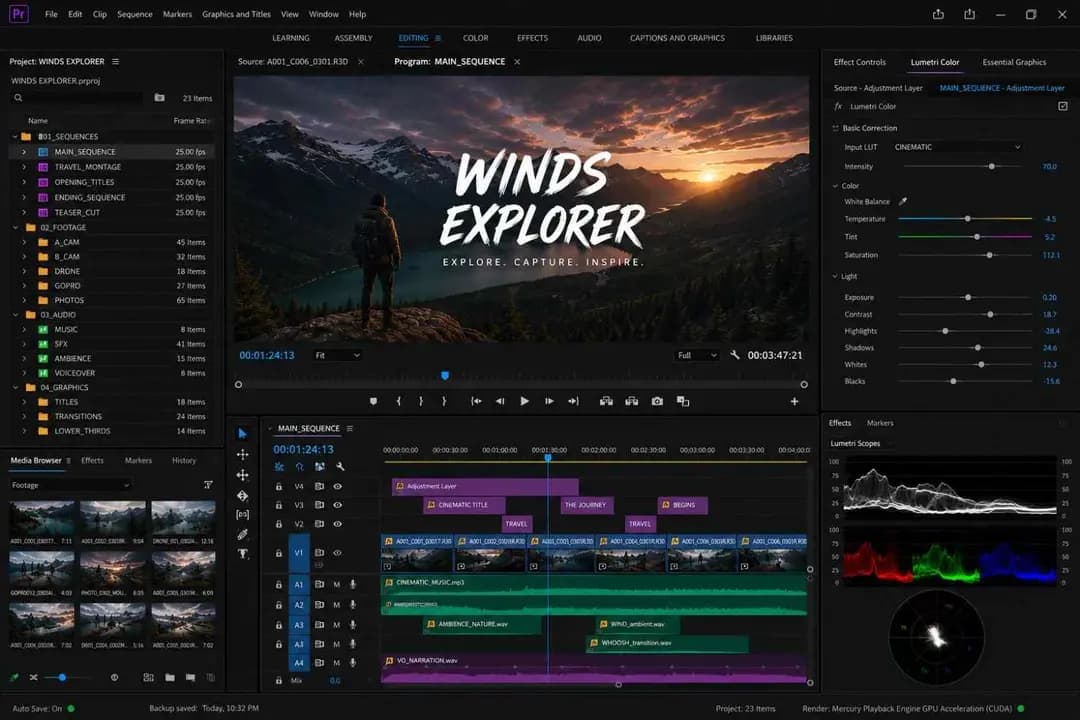Viewport: 1080px width, 720px height.
Task: Disable the Lumetri Color fx checkbox
Action: 1063,106
